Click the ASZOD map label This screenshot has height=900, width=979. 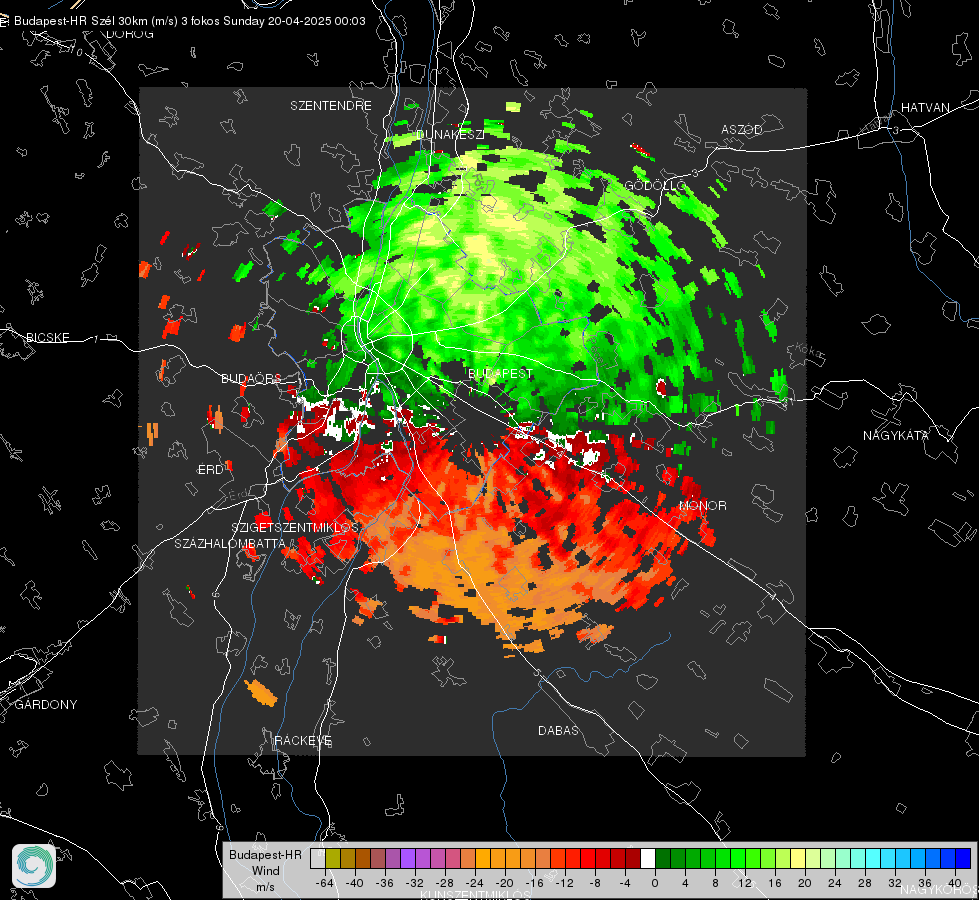click(742, 129)
